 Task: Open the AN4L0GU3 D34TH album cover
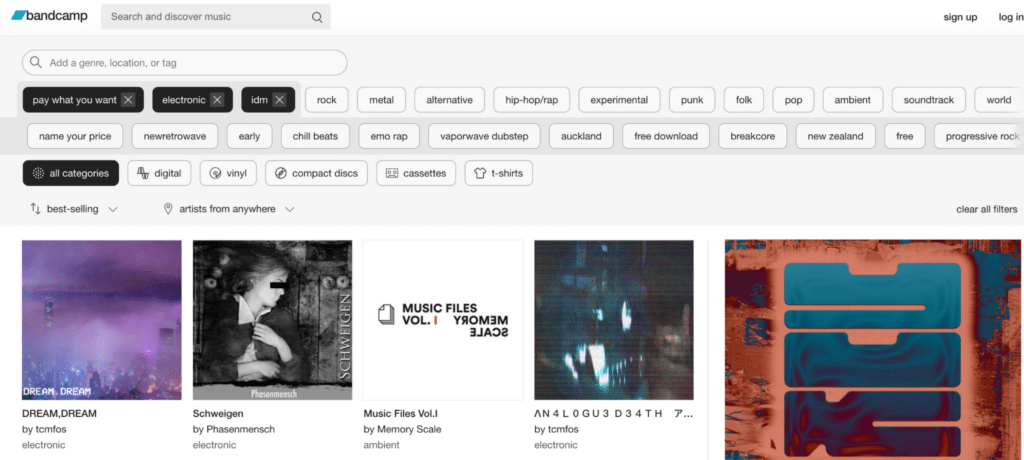tap(614, 320)
